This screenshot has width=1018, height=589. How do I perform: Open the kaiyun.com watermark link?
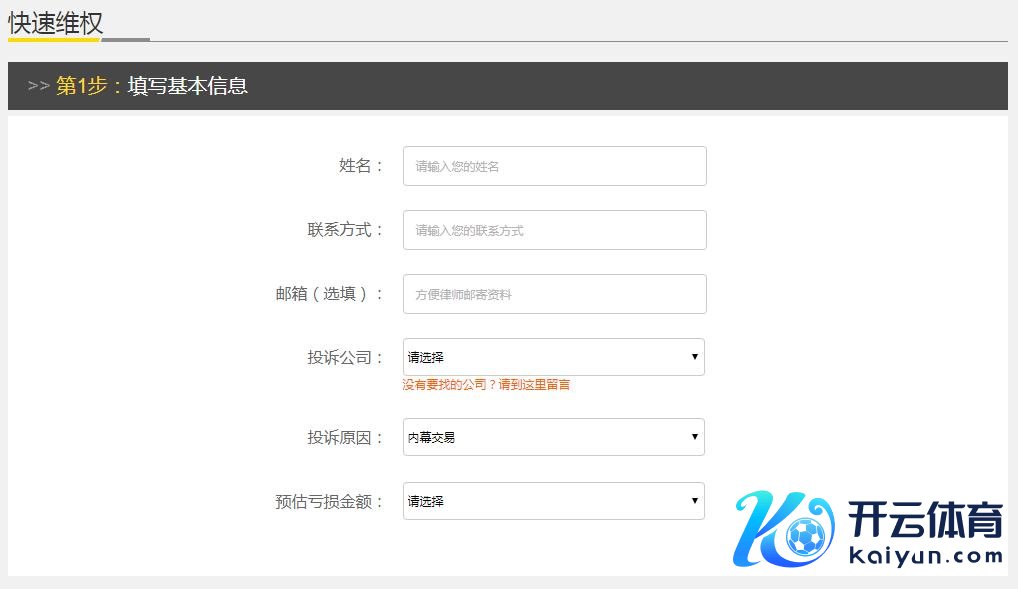click(x=925, y=556)
